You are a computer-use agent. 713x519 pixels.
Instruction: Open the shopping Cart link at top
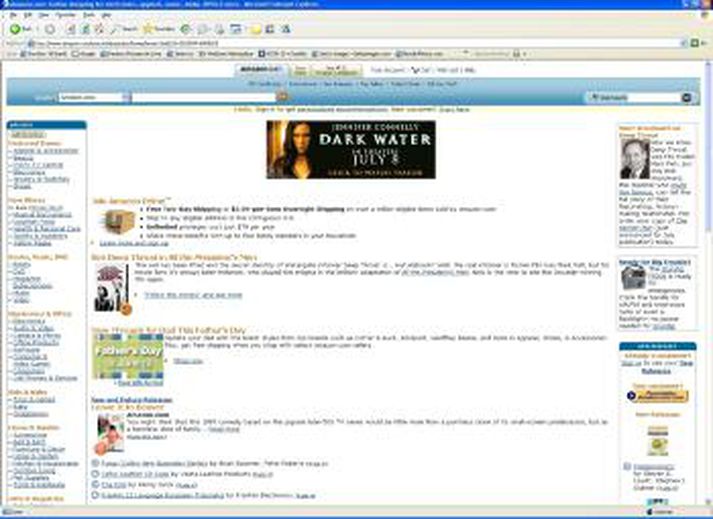[x=421, y=70]
